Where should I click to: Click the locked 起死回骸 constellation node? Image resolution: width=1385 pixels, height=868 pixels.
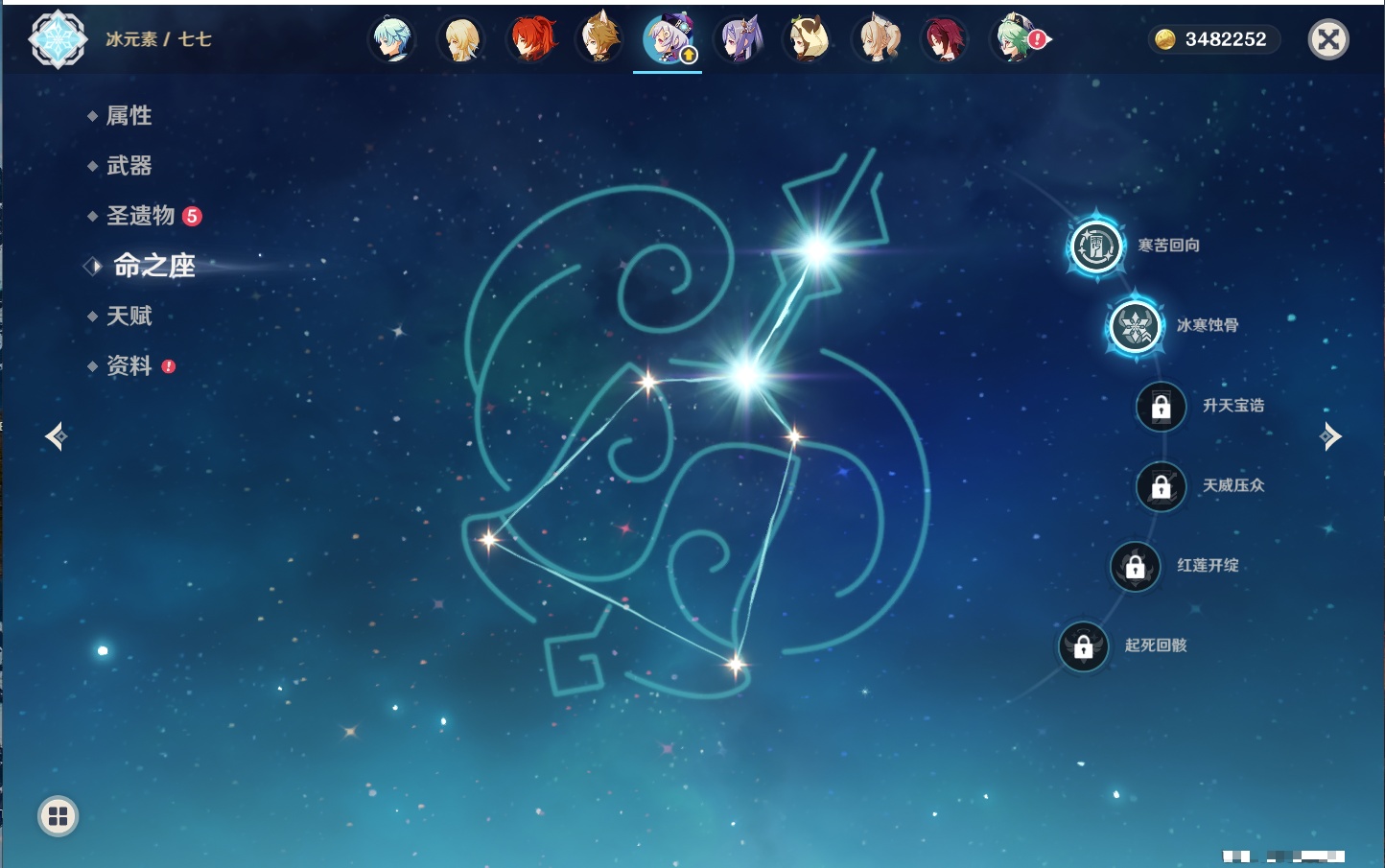point(1084,646)
